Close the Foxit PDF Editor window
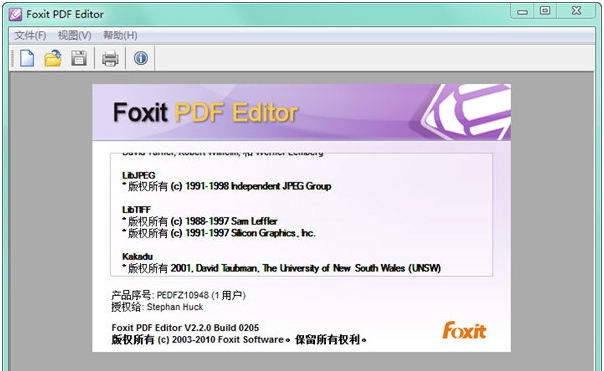The image size is (604, 371). pos(576,11)
